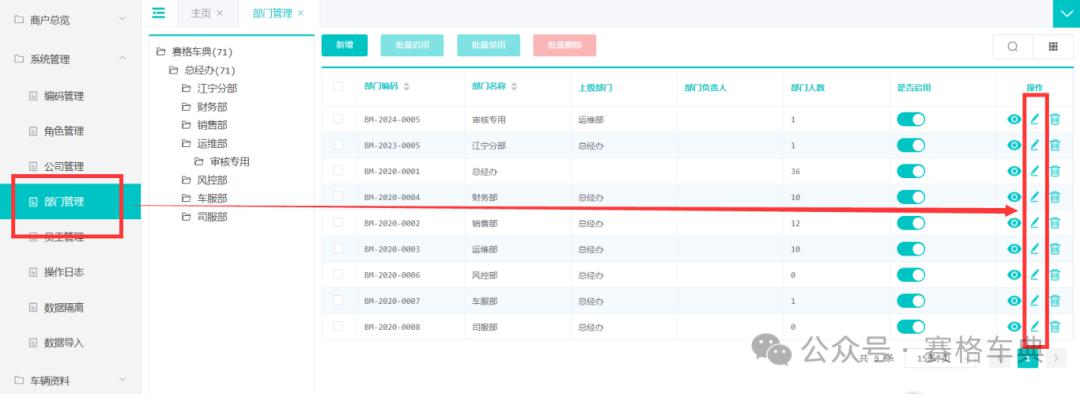Open the search icon above the table
This screenshot has height=394, width=1080.
1012,46
